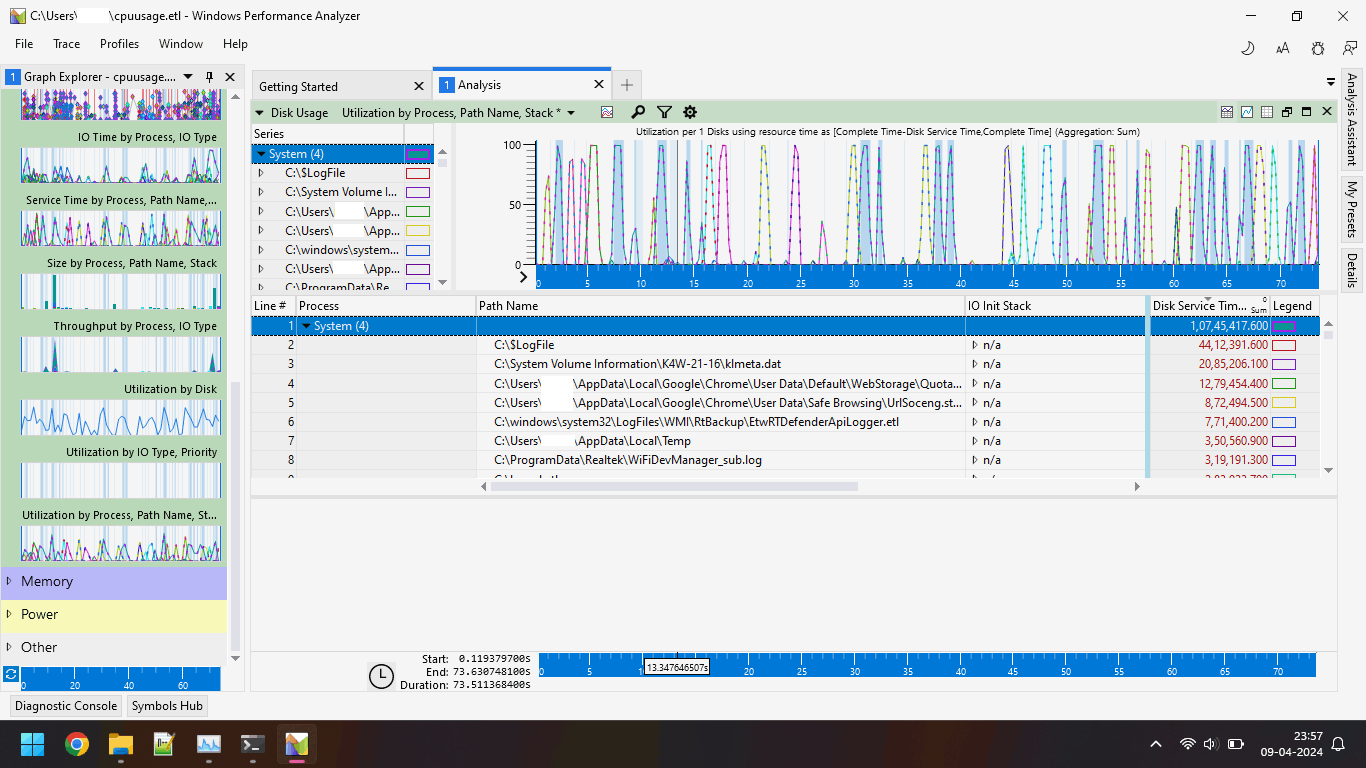Screen dimensions: 1366x768
Task: Toggle display graph only view
Action: click(x=1247, y=113)
